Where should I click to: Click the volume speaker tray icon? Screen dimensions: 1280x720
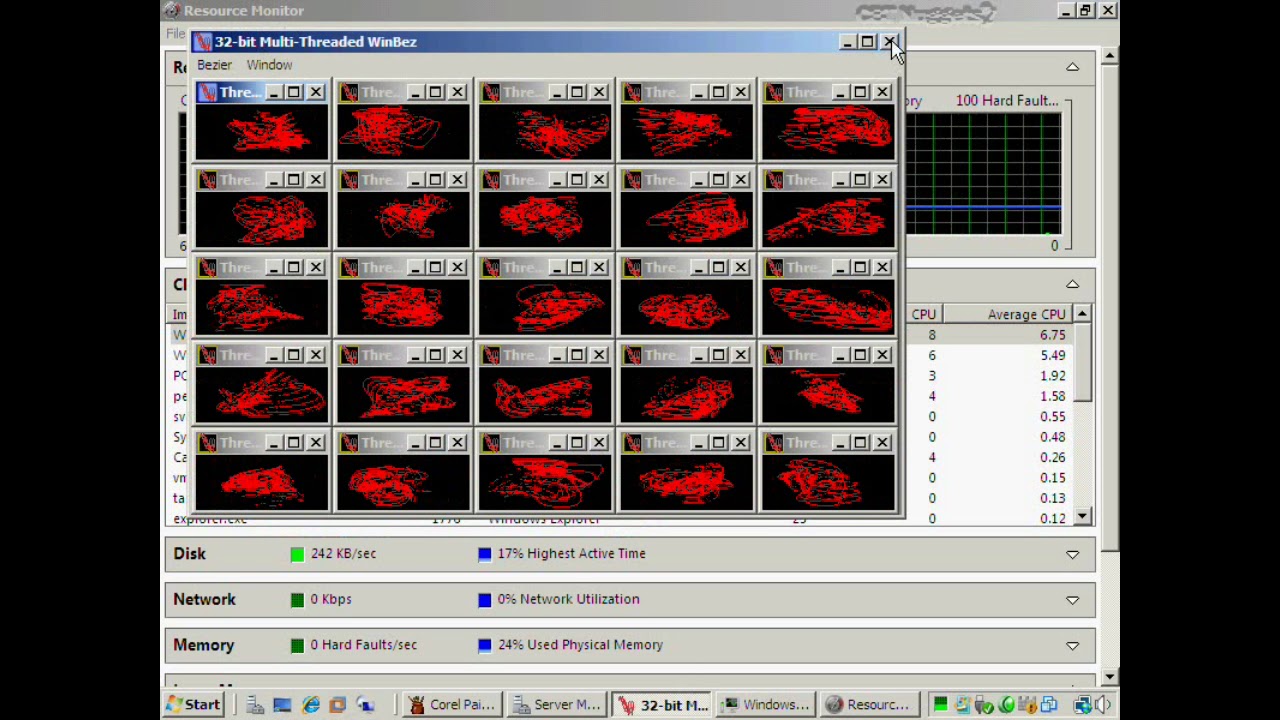pos(1103,705)
